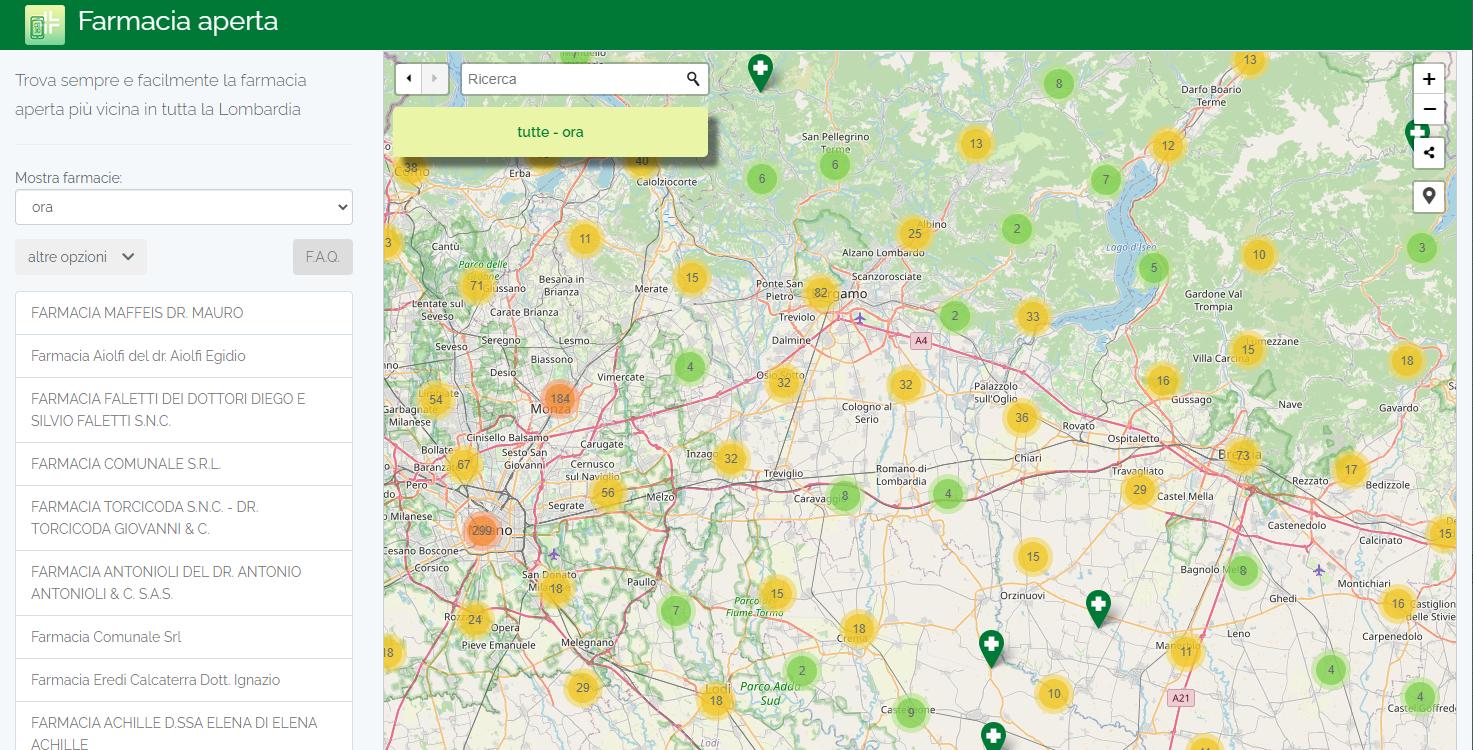The image size is (1473, 750).
Task: Open the F.A.Q. button
Action: [x=323, y=257]
